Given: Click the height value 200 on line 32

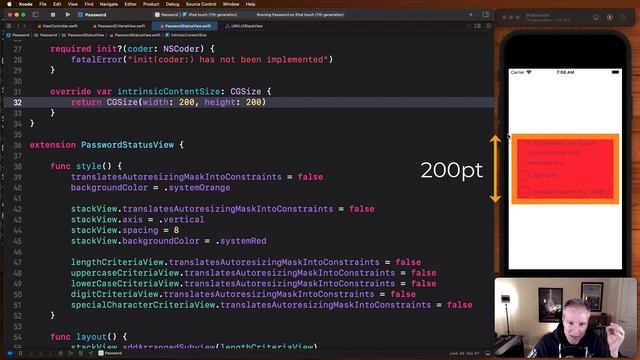Looking at the screenshot, I should (253, 102).
